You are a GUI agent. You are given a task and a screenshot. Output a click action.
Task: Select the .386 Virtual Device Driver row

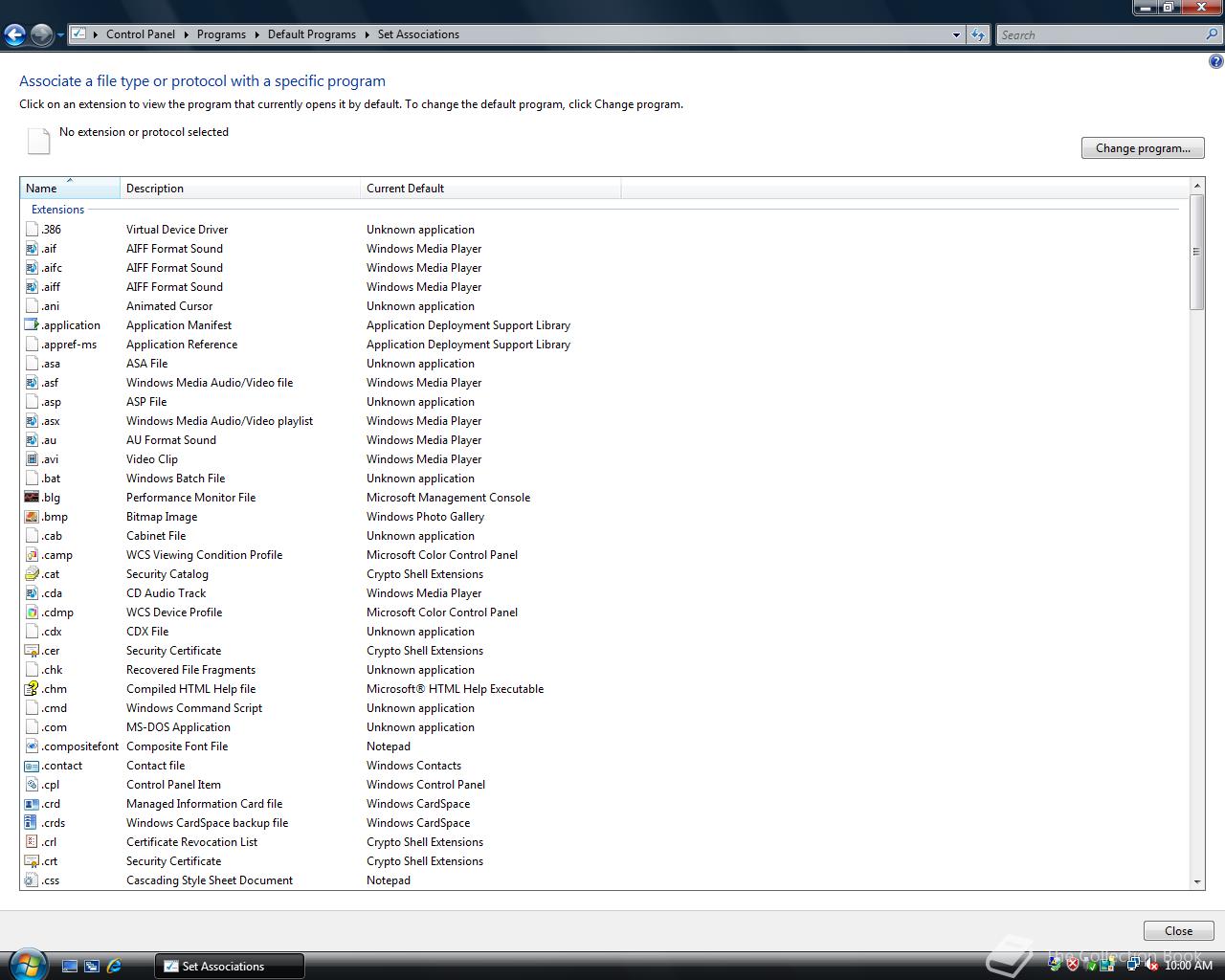click(x=603, y=230)
